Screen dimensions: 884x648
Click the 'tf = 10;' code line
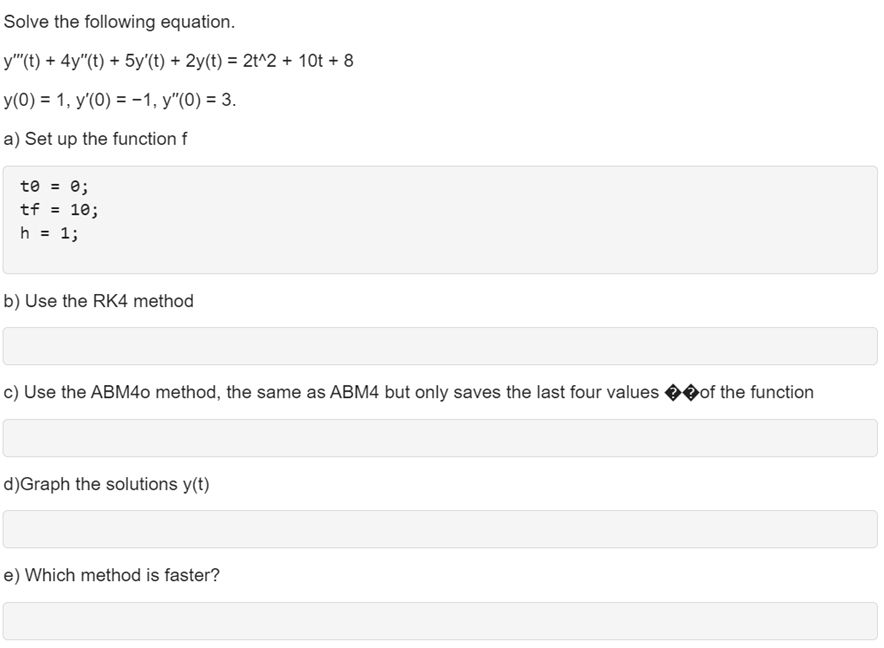59,209
